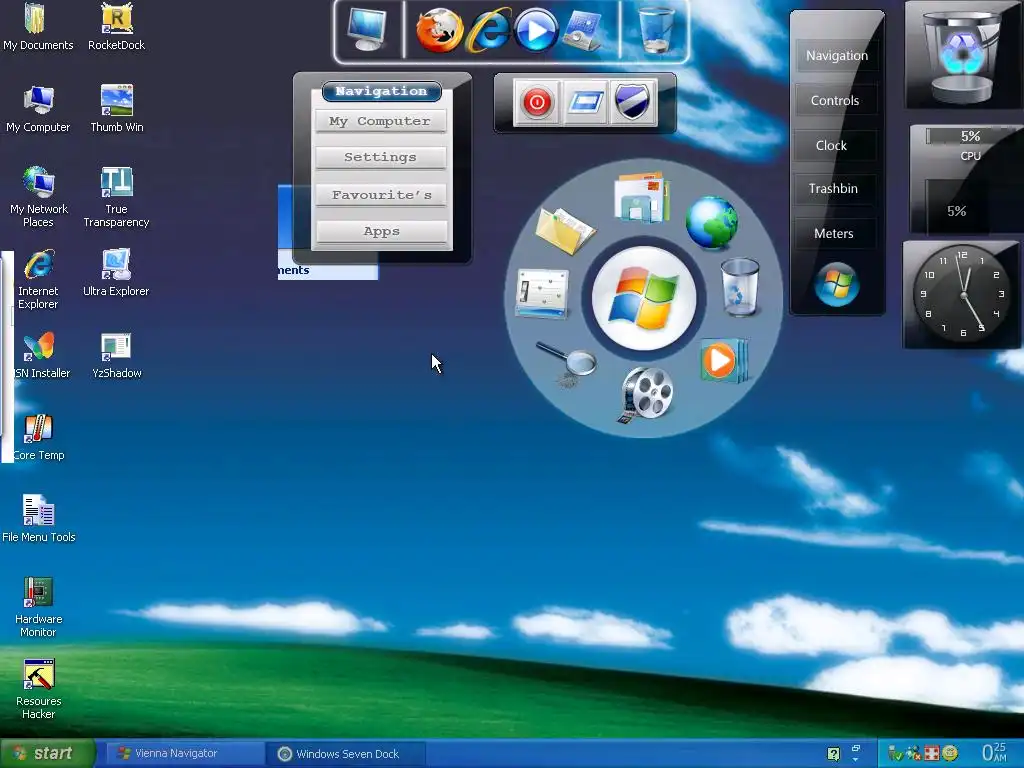The width and height of the screenshot is (1024, 768).
Task: Open the Internet Explorer desktop icon
Action: pyautogui.click(x=39, y=280)
